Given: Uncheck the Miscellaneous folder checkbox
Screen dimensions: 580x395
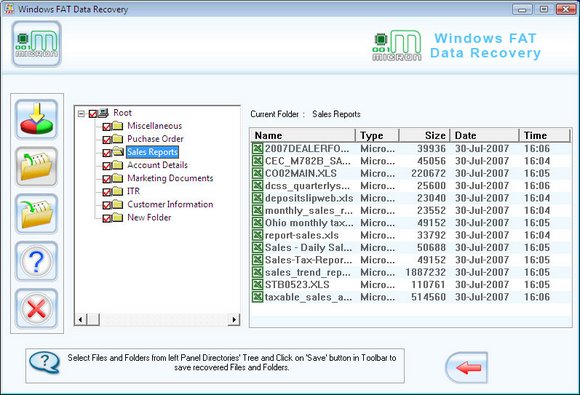Looking at the screenshot, I should coord(107,127).
